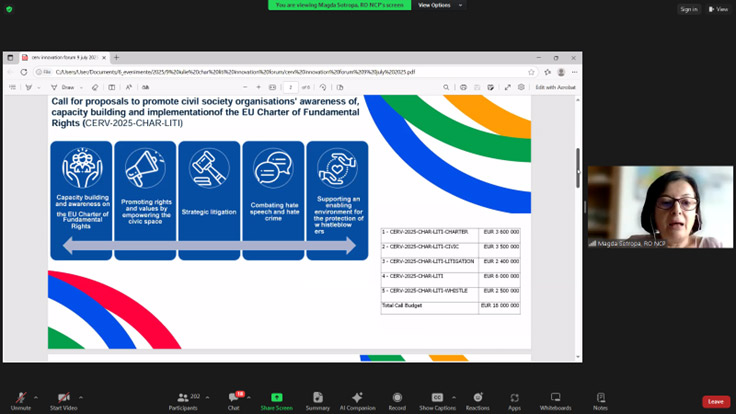Open the meeting Summary
The image size is (736, 414).
[x=318, y=399]
